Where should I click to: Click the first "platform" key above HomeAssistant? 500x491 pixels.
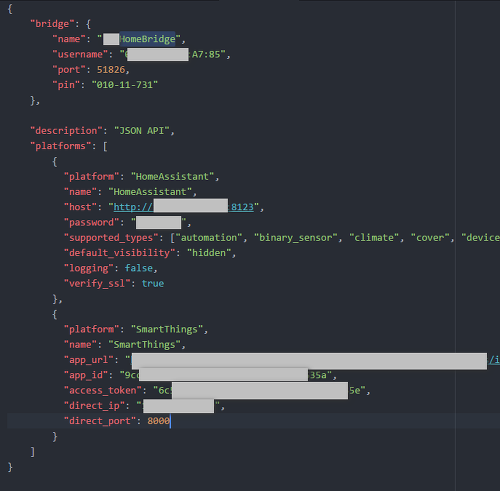tap(92, 177)
